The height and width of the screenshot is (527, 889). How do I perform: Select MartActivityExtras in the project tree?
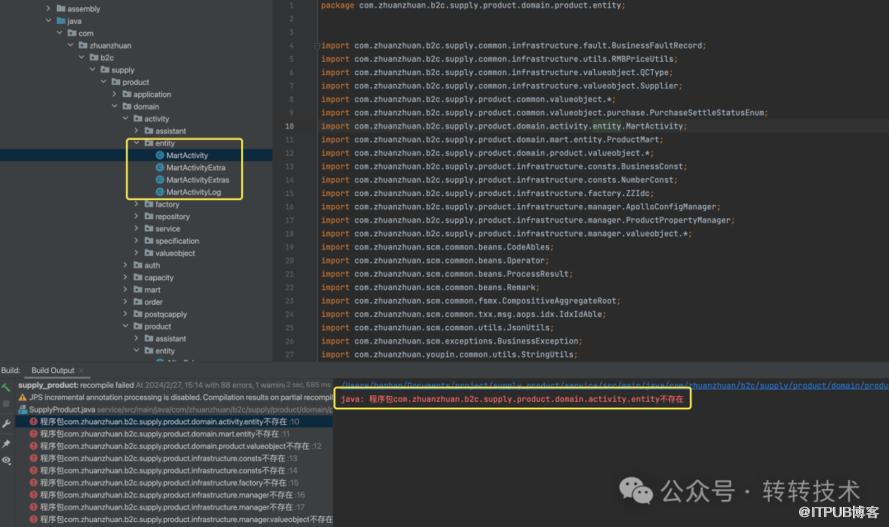tap(198, 180)
